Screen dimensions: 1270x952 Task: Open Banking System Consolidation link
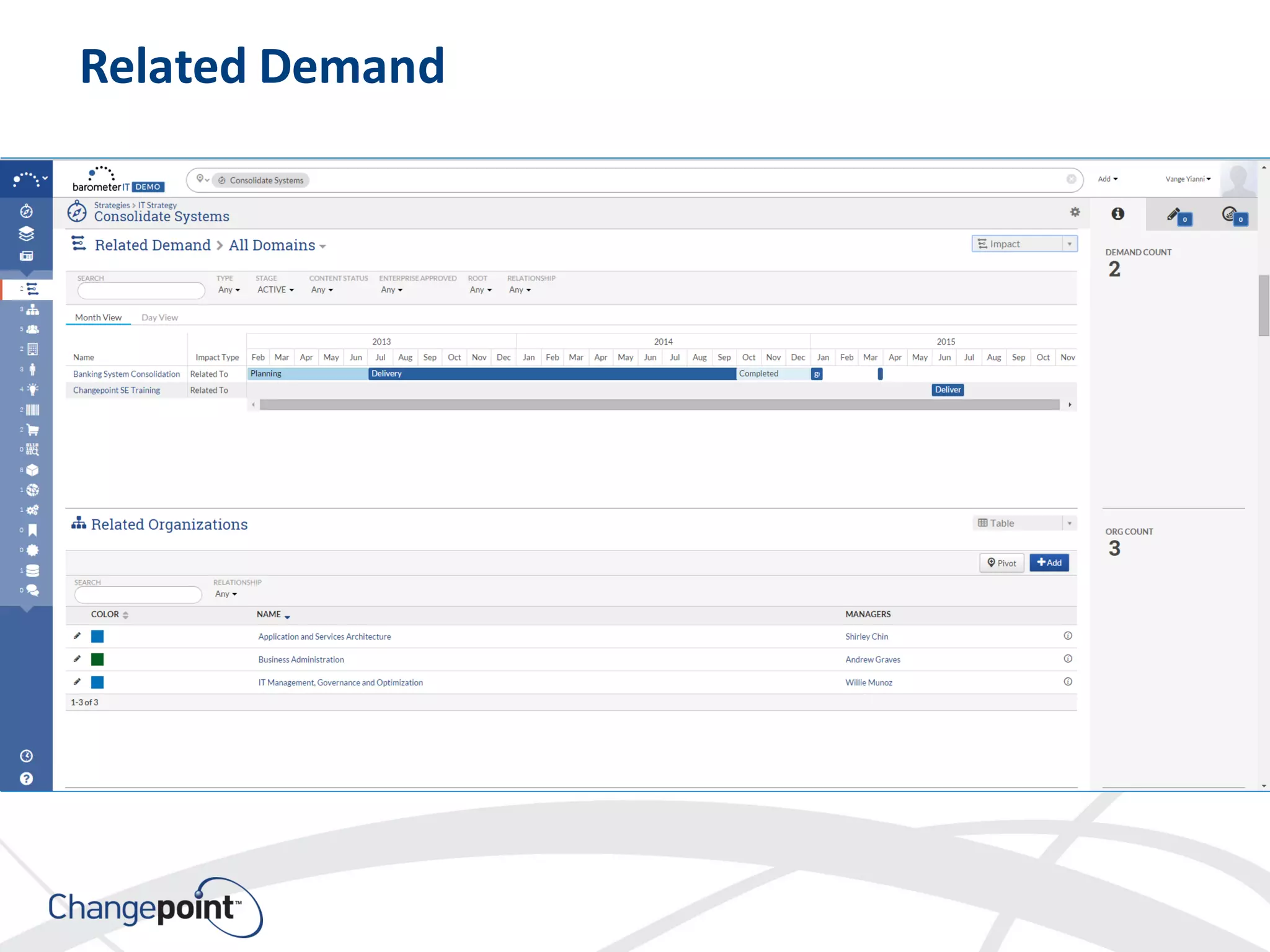[127, 374]
